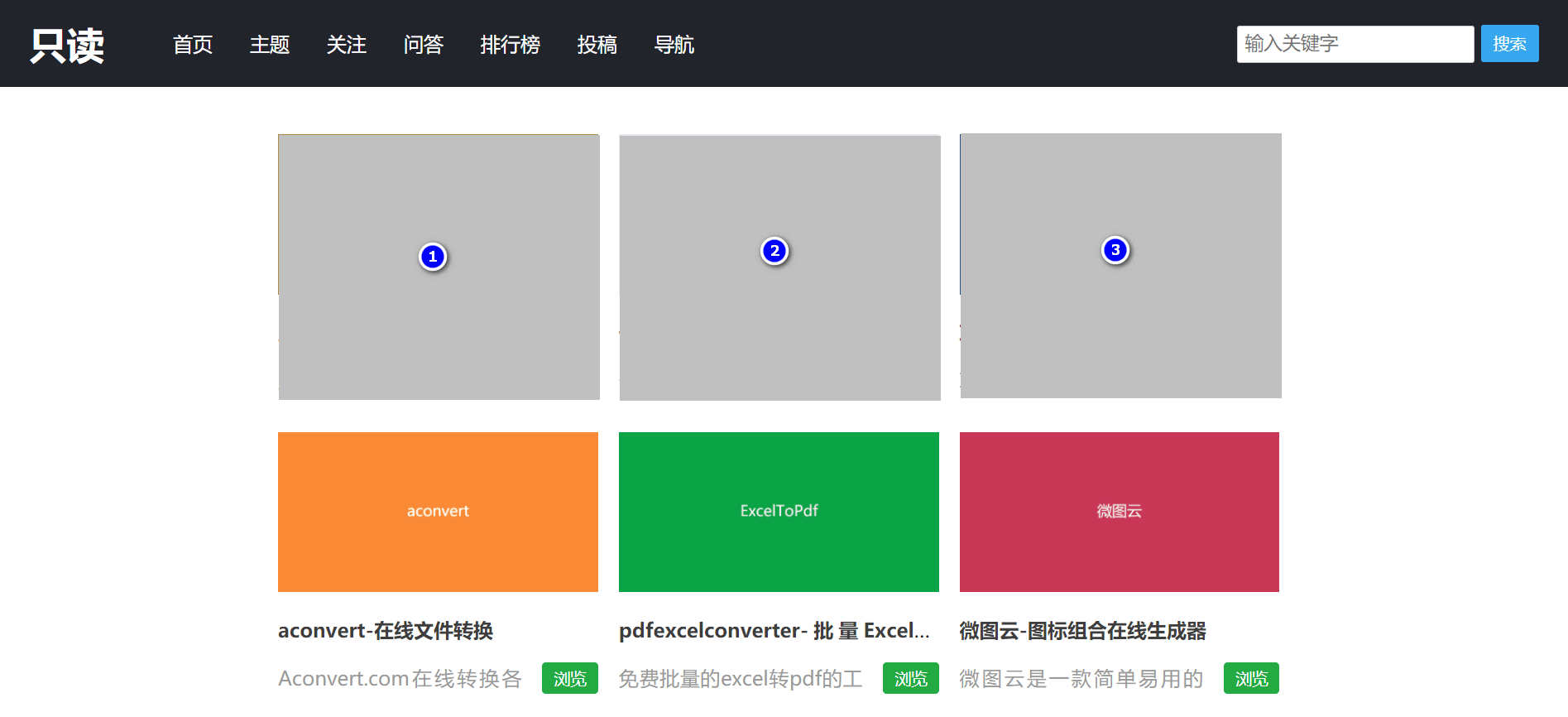Screen dimensions: 1568x717
Task: Go to the 主题 page
Action: tap(270, 45)
